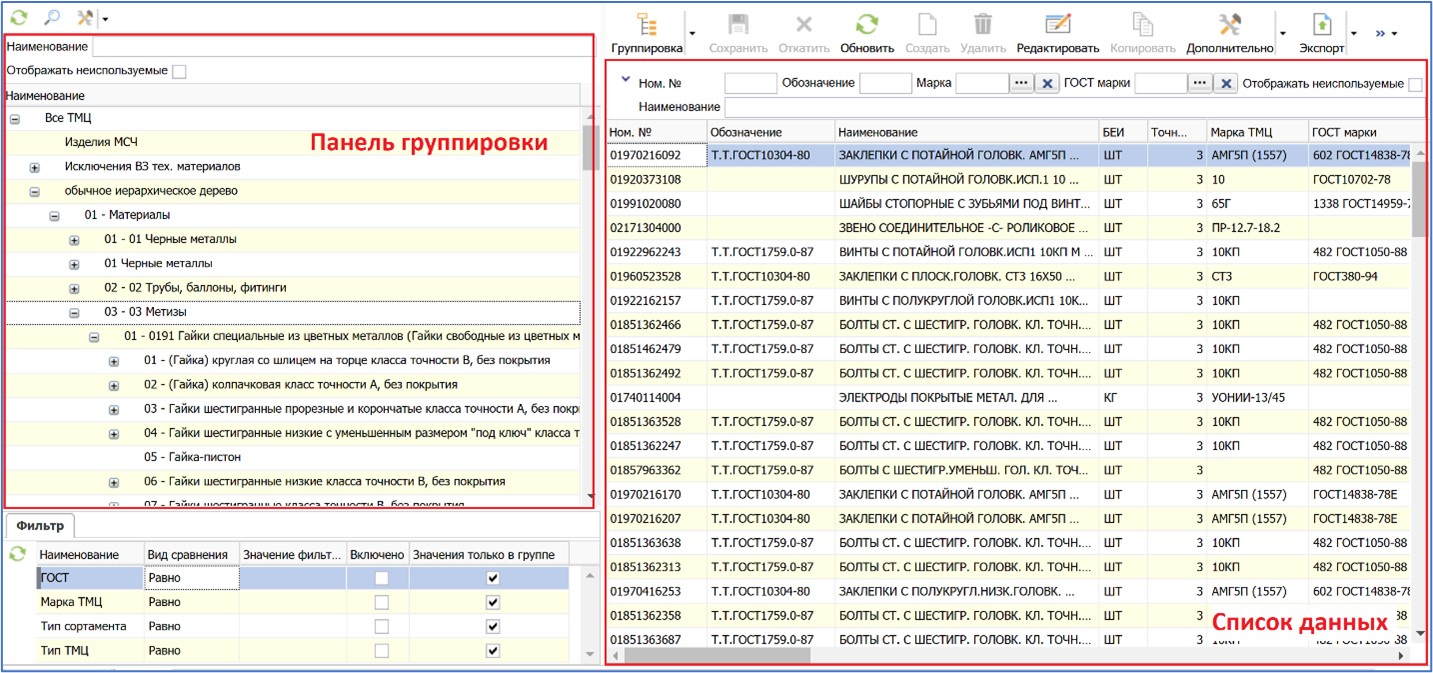
Task: Open Редактировать edit tool
Action: 1057,26
